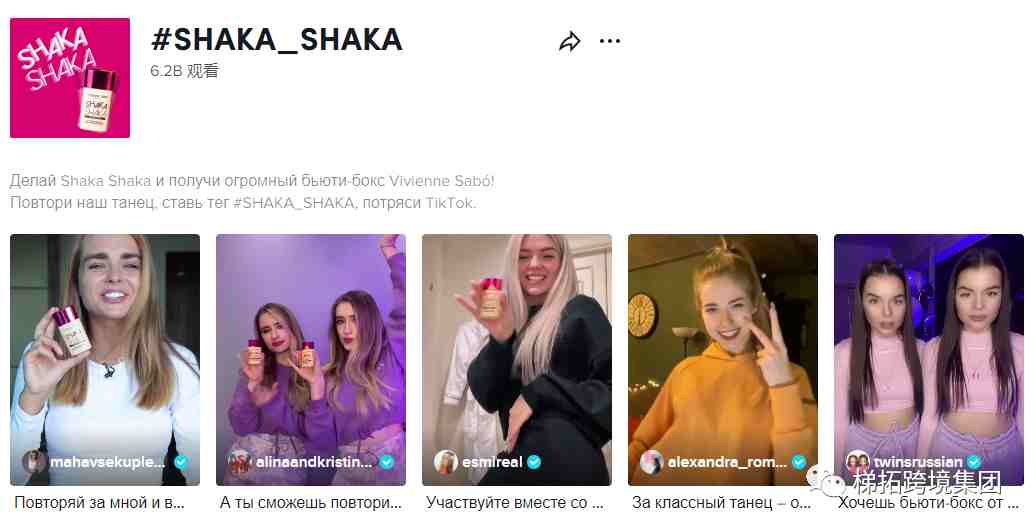
Task: Click esmireal profile avatar
Action: 446,461
